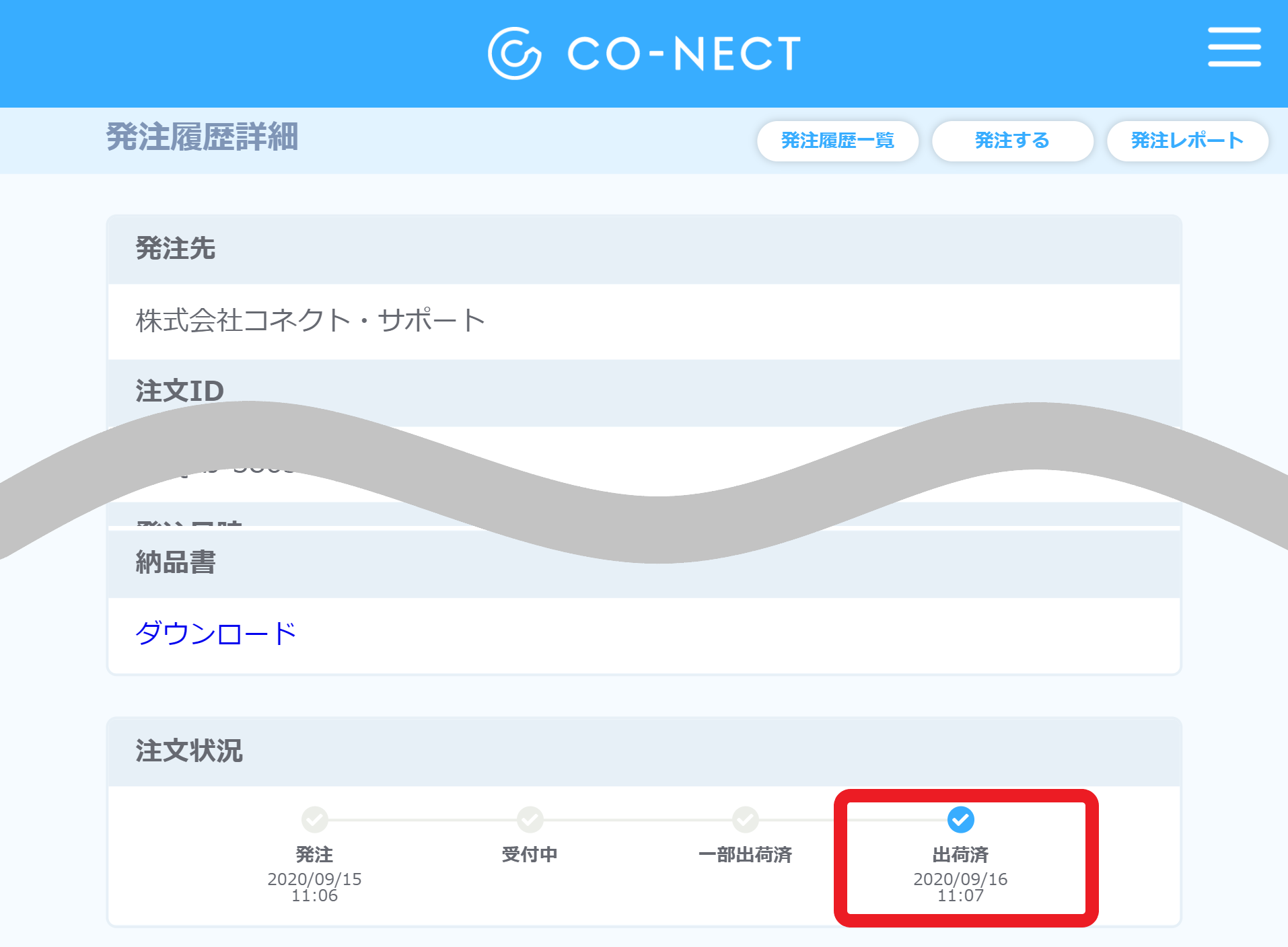Click the 受付中 status checkmark icon

tap(530, 820)
